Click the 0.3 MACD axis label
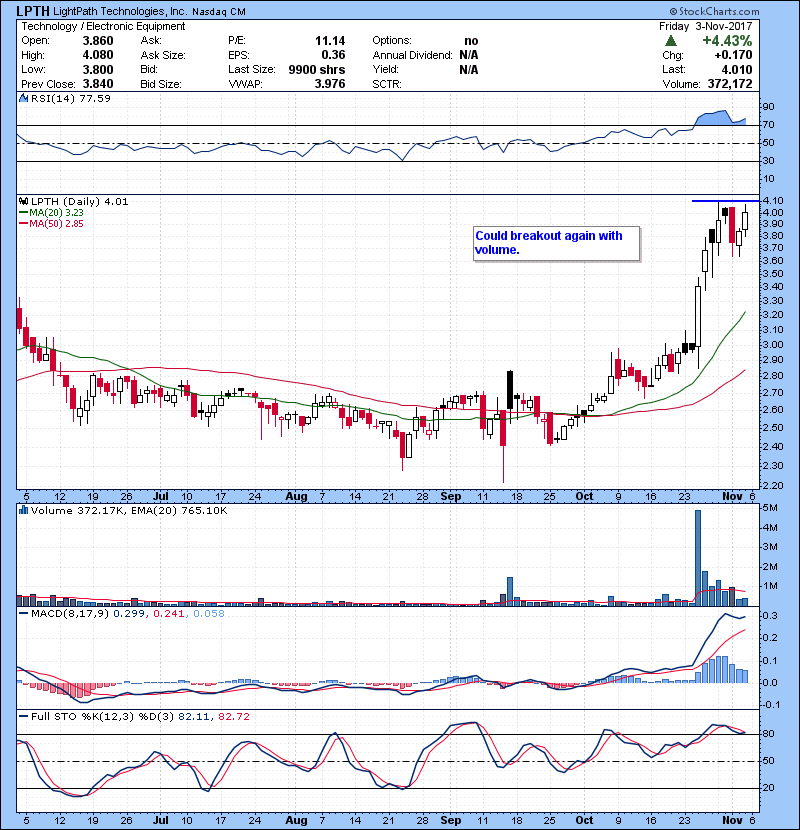The width and height of the screenshot is (800, 830). 770,616
